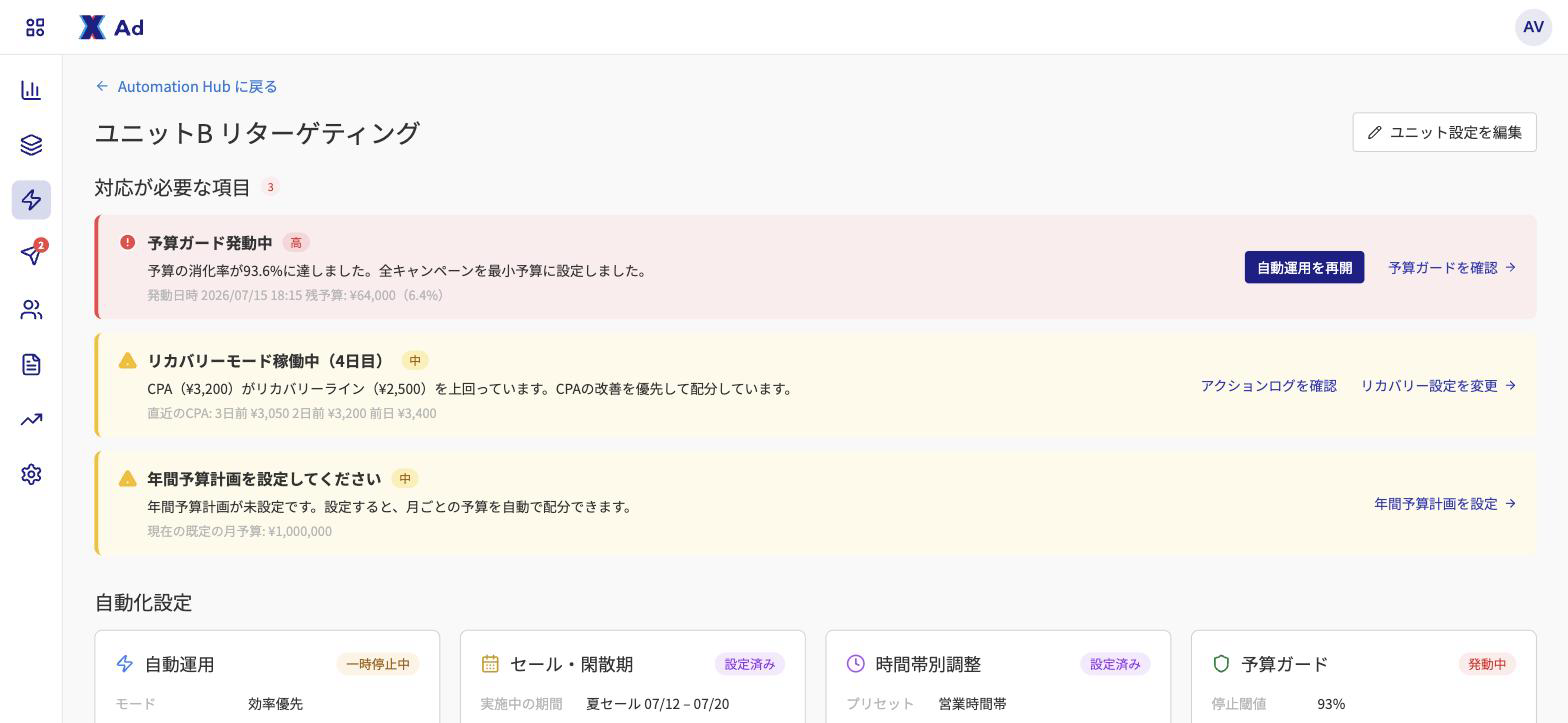1568x723 pixels.
Task: Open the settings gear sidebar icon
Action: [x=31, y=474]
